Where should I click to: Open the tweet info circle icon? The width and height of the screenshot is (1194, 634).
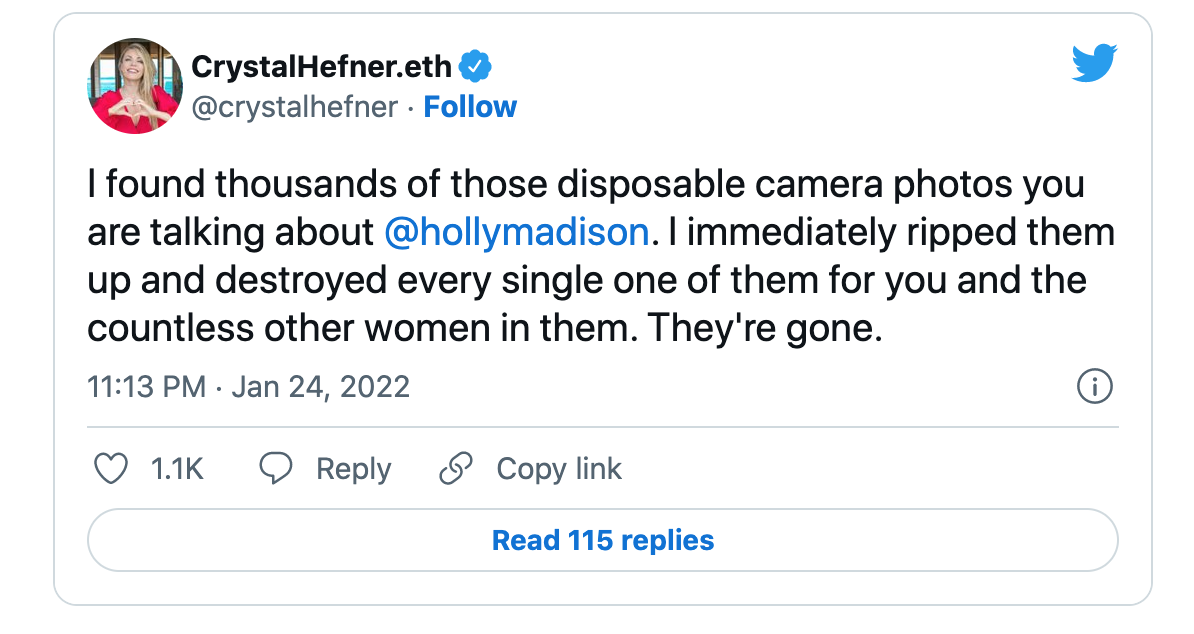click(x=1094, y=387)
